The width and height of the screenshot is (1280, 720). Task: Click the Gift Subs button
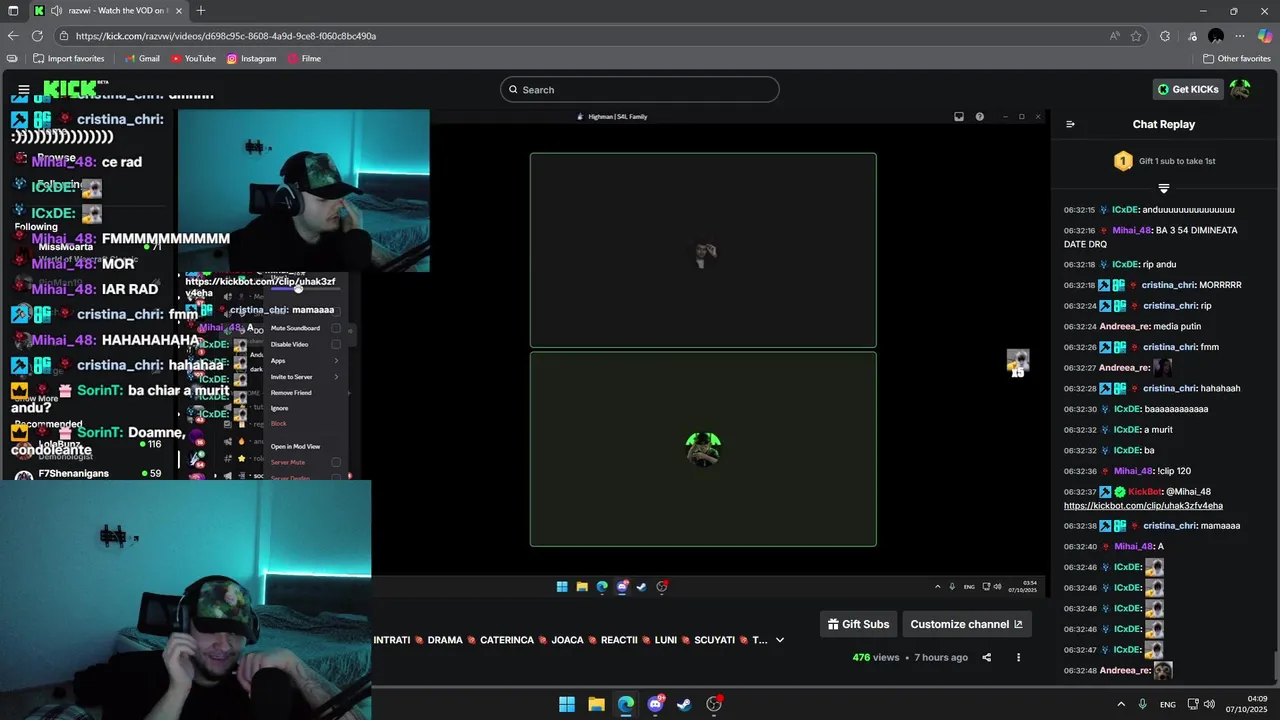coord(858,624)
